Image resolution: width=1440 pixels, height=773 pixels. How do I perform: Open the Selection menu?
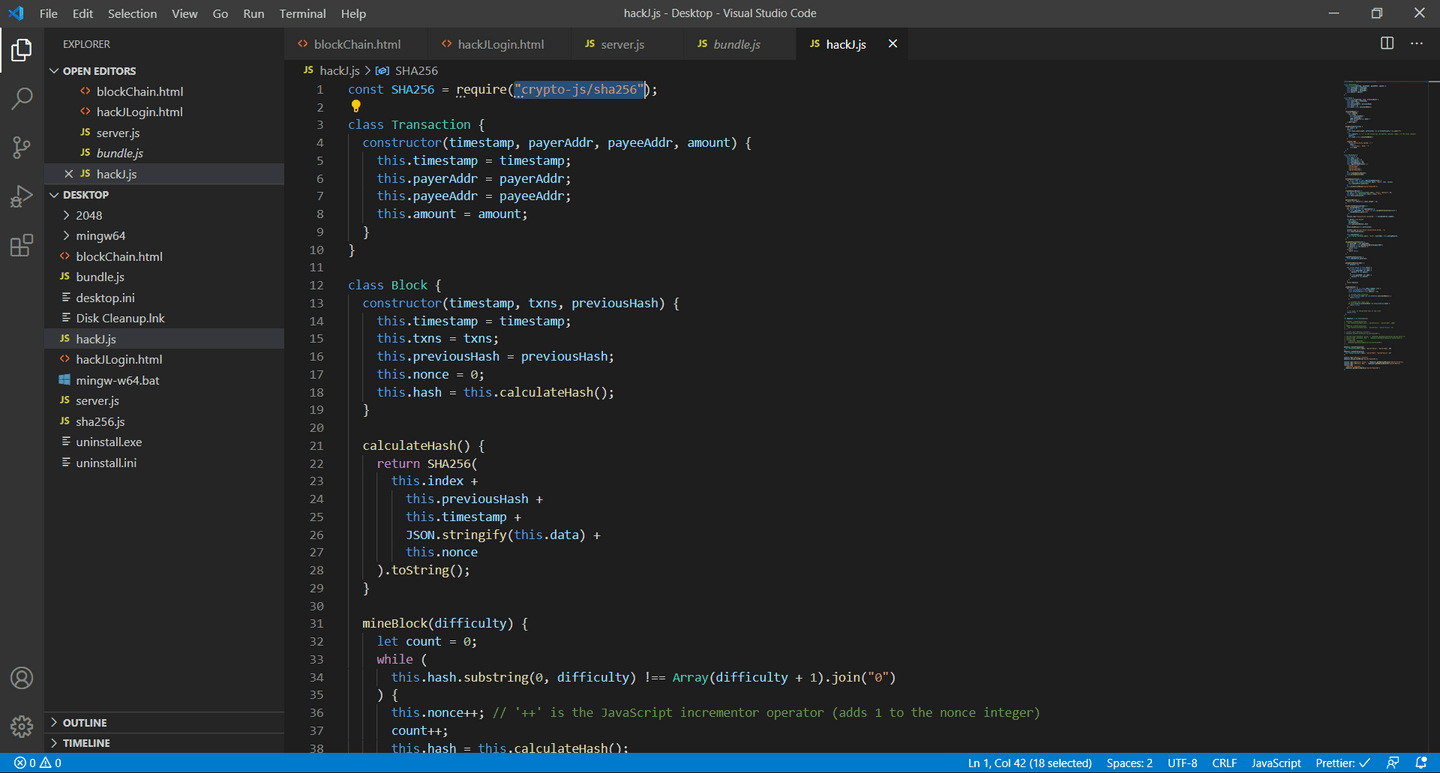tap(133, 13)
